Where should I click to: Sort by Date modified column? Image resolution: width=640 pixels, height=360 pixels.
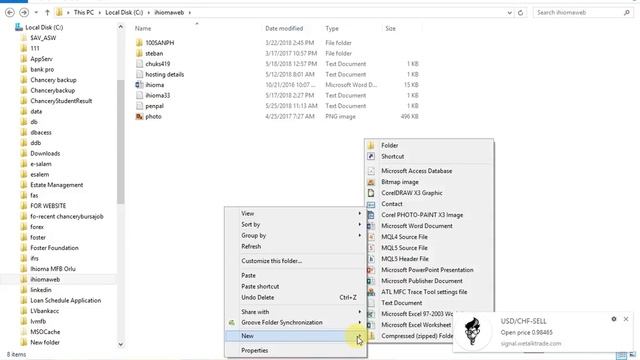284,29
